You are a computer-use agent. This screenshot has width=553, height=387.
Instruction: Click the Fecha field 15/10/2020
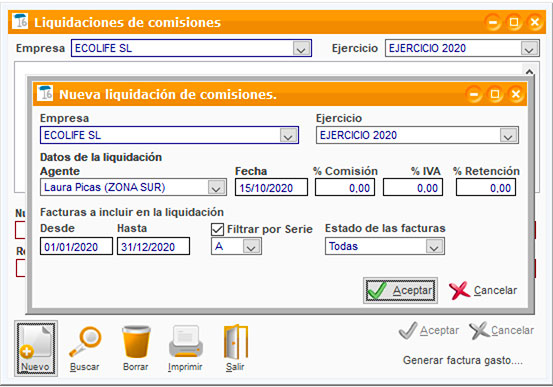click(271, 187)
